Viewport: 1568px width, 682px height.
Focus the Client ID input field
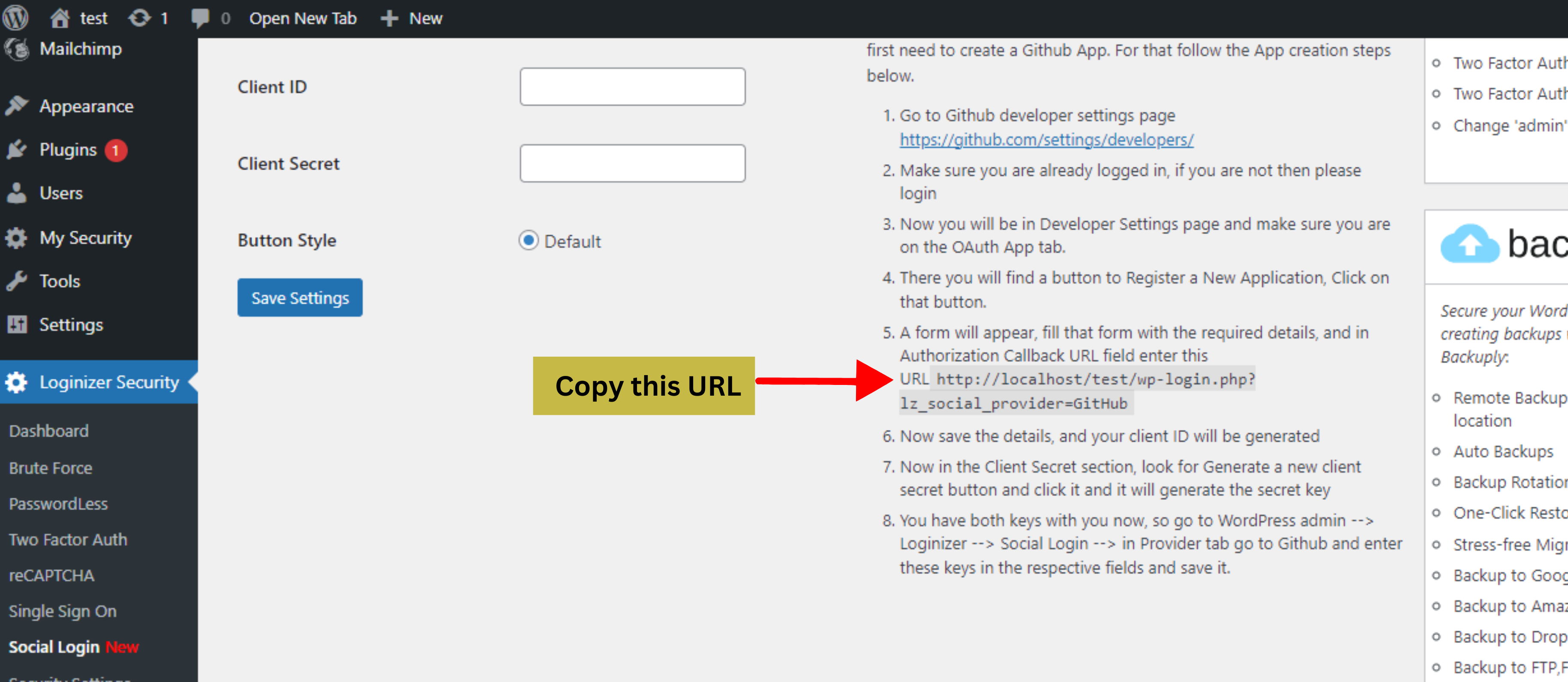pos(632,87)
